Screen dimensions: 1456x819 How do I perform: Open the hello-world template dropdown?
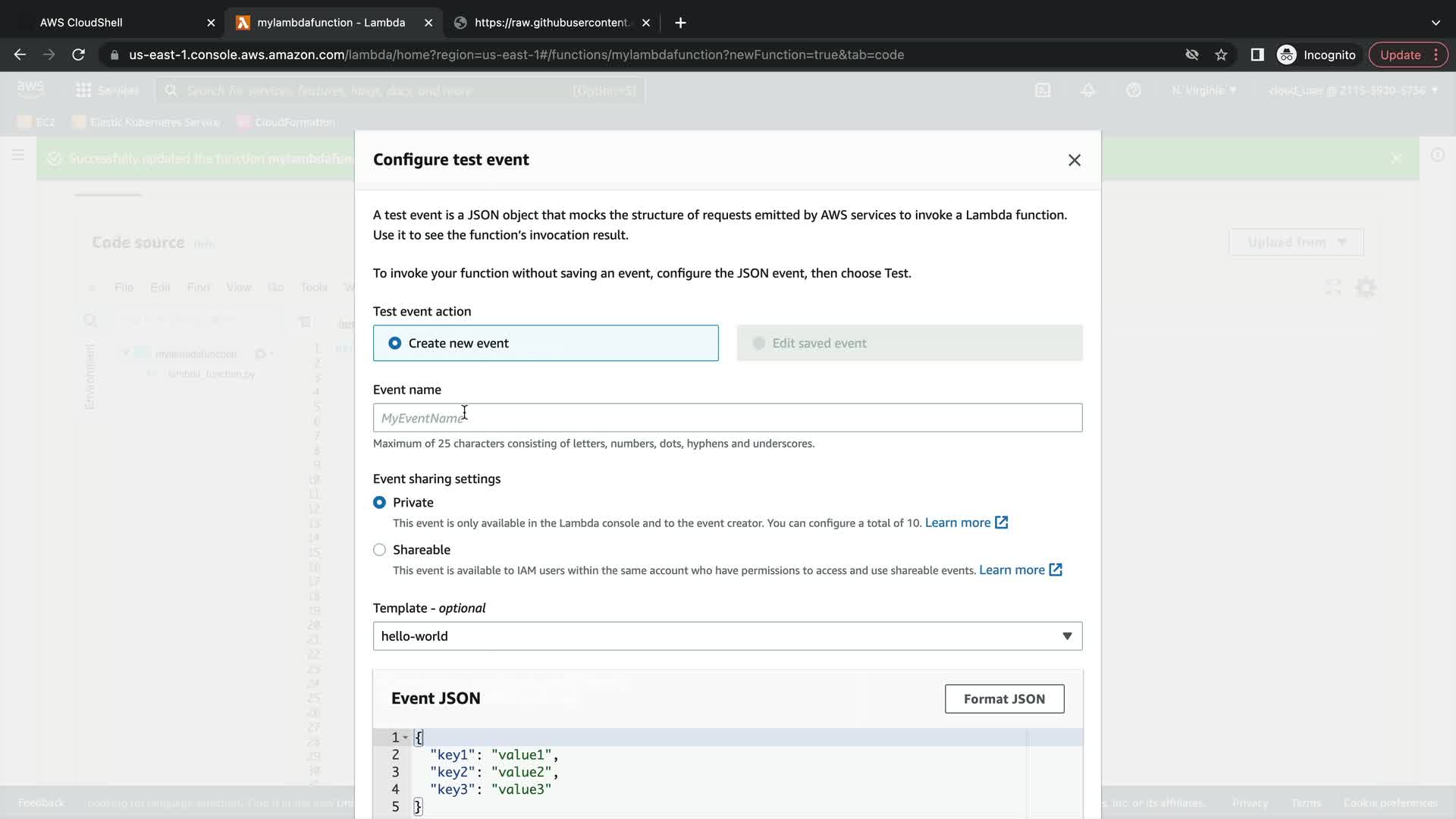pyautogui.click(x=726, y=636)
